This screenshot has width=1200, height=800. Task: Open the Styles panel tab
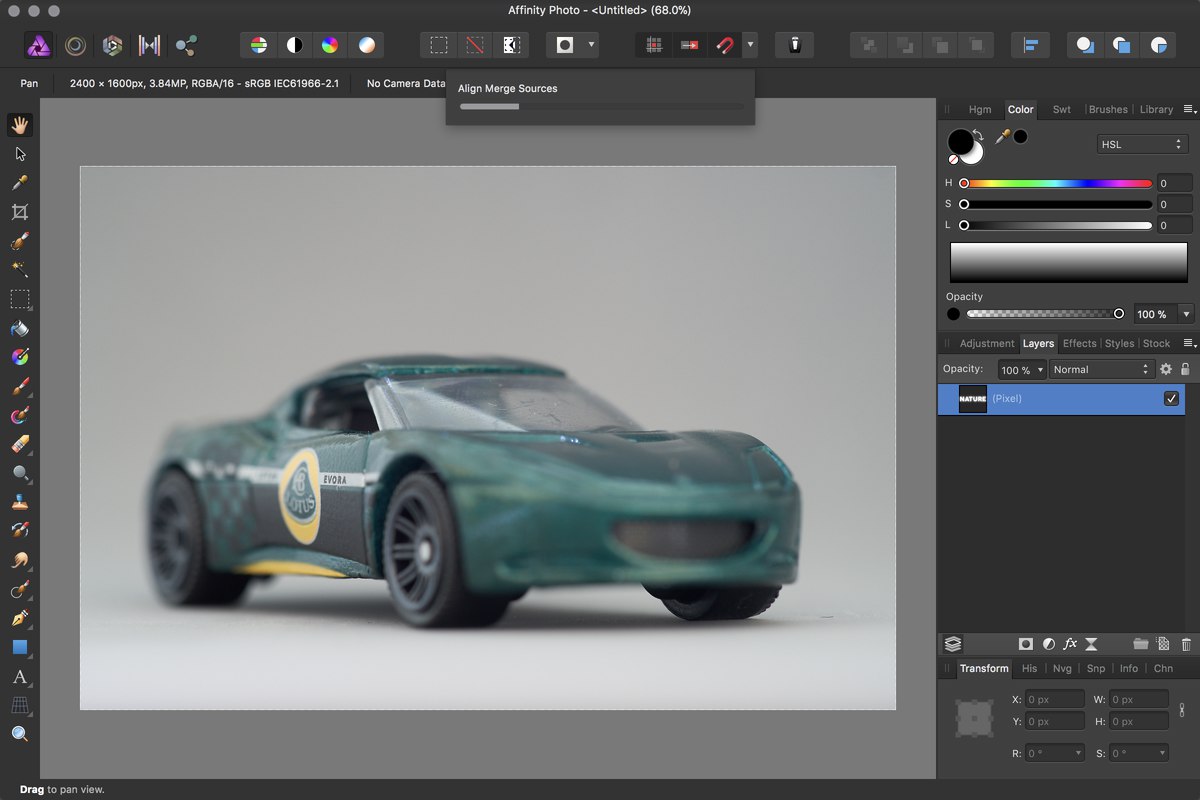click(x=1119, y=343)
